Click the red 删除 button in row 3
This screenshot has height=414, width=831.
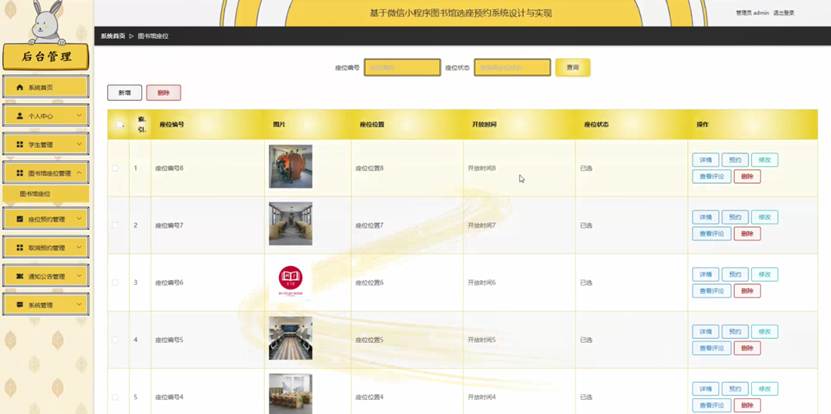pos(747,291)
